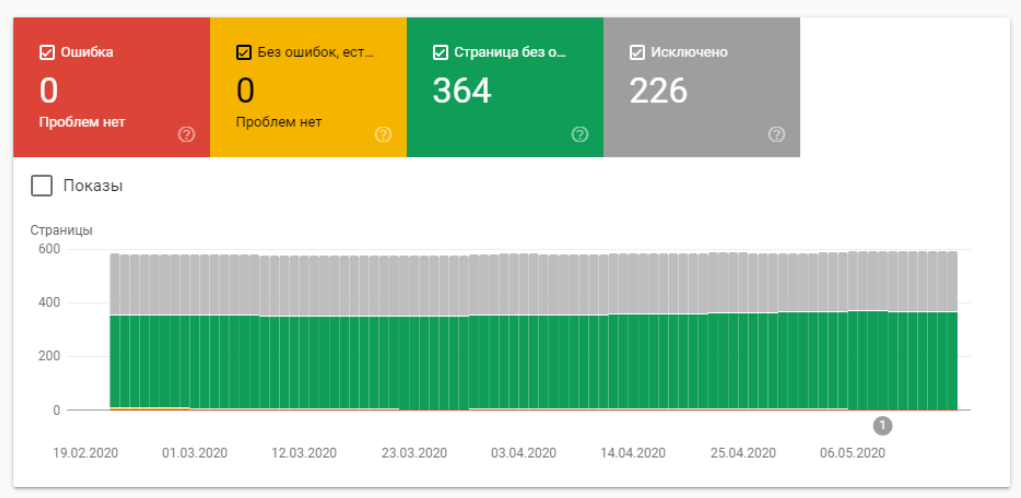
Task: Click the Показы label text
Action: coord(93,186)
